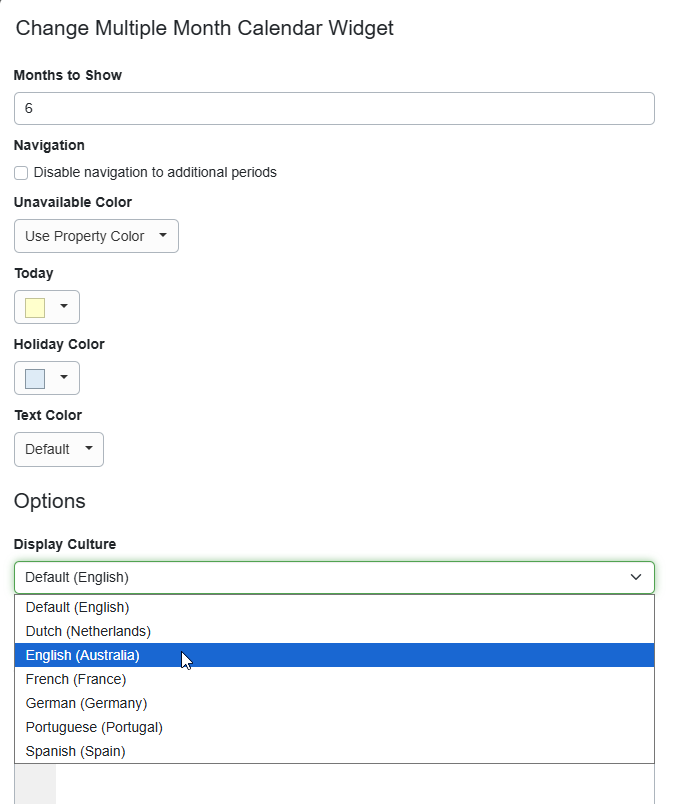
Task: Enable Disable navigation to additional periods checkbox
Action: pos(21,173)
